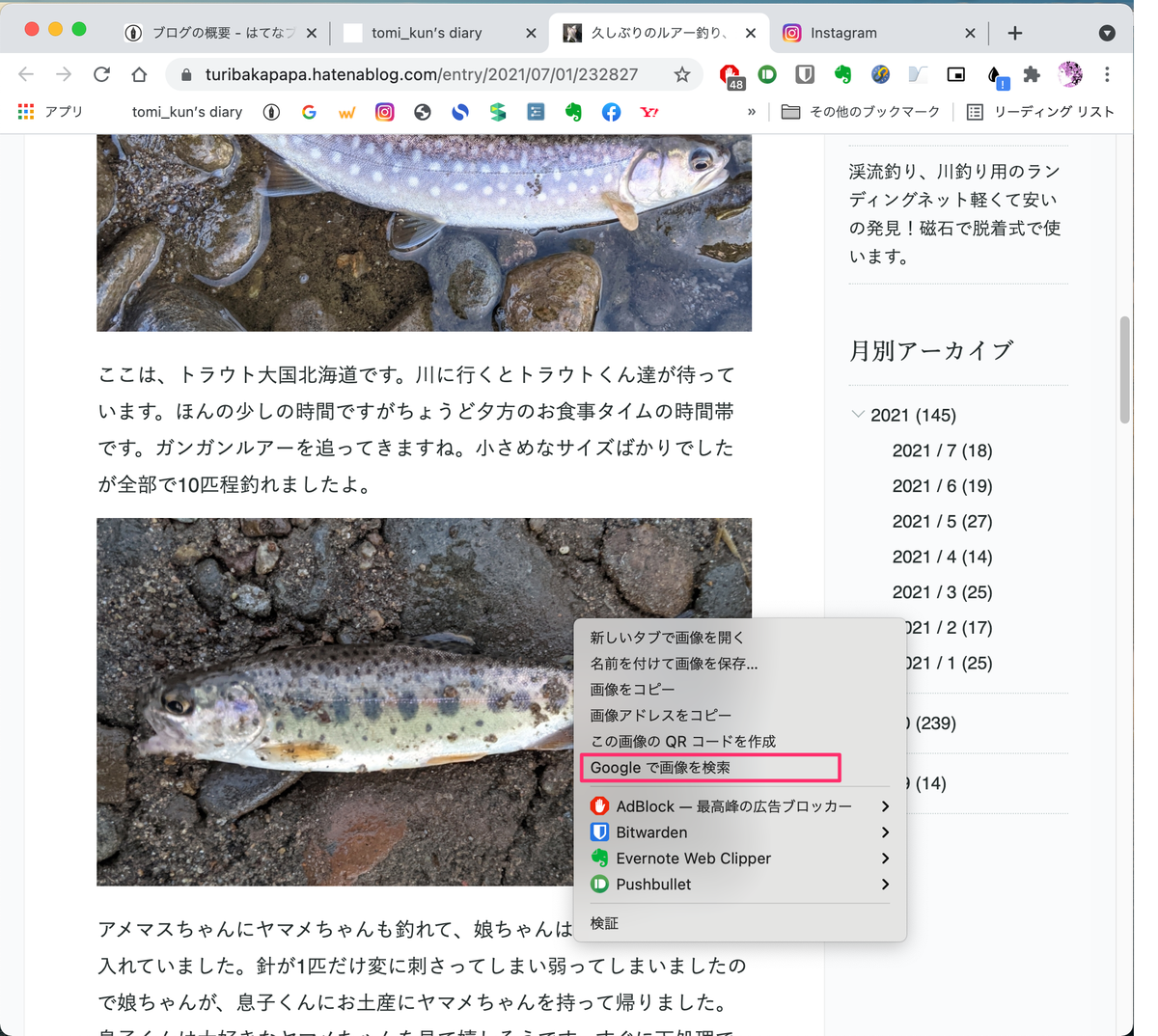The image size is (1158, 1036).
Task: Open the Pushbullet extension icon in toolbar
Action: (768, 74)
